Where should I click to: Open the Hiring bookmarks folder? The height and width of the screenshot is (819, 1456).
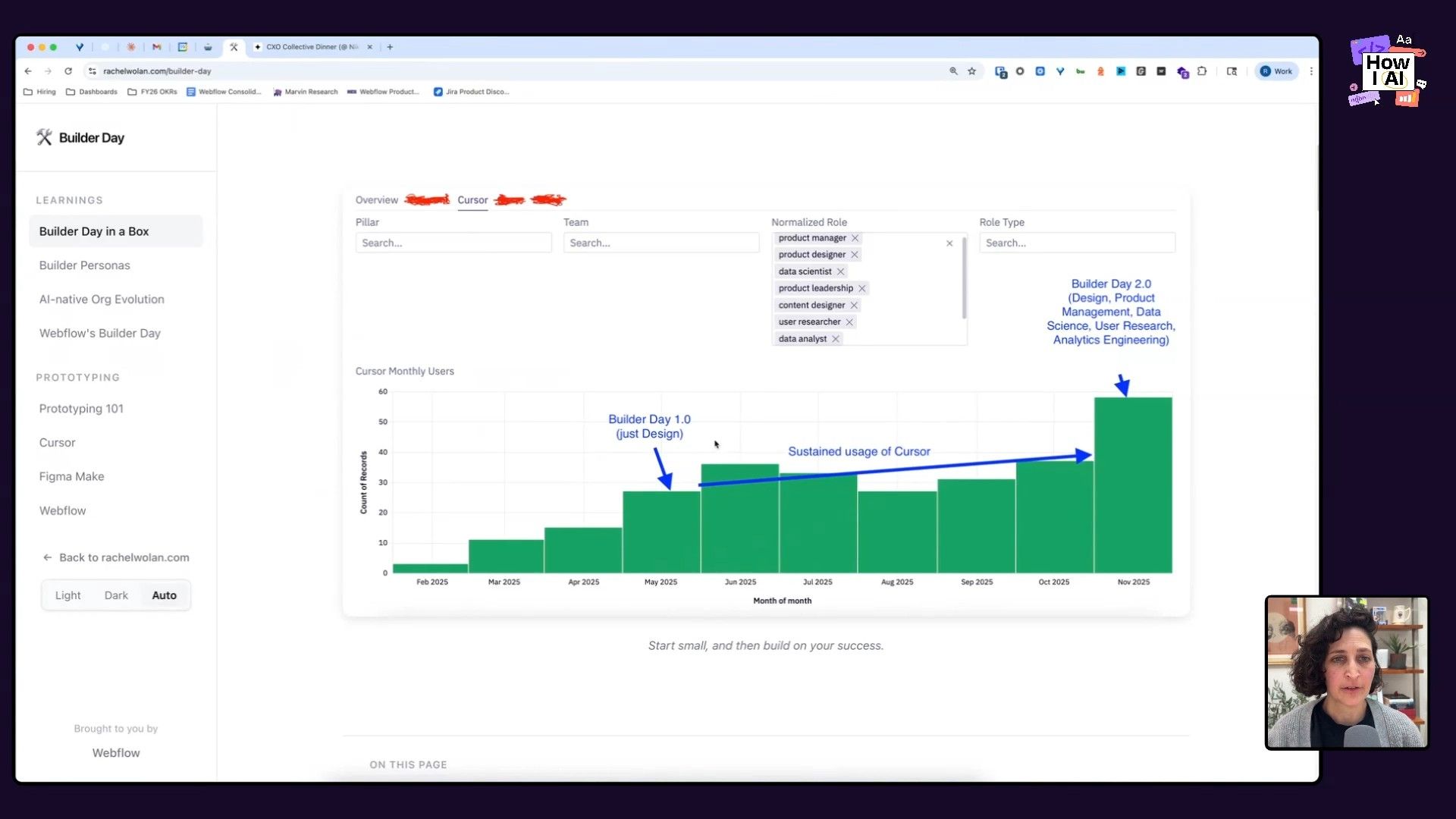click(39, 92)
